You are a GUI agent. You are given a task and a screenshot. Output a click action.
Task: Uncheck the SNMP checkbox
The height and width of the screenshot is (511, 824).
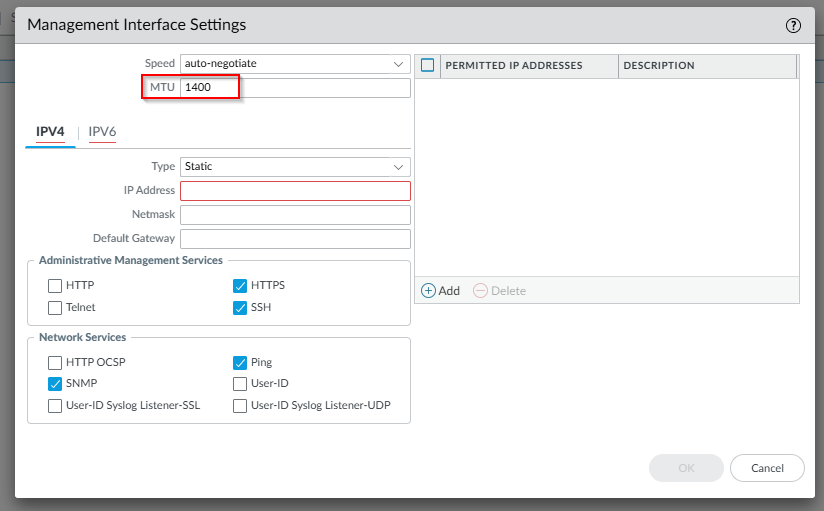[55, 384]
